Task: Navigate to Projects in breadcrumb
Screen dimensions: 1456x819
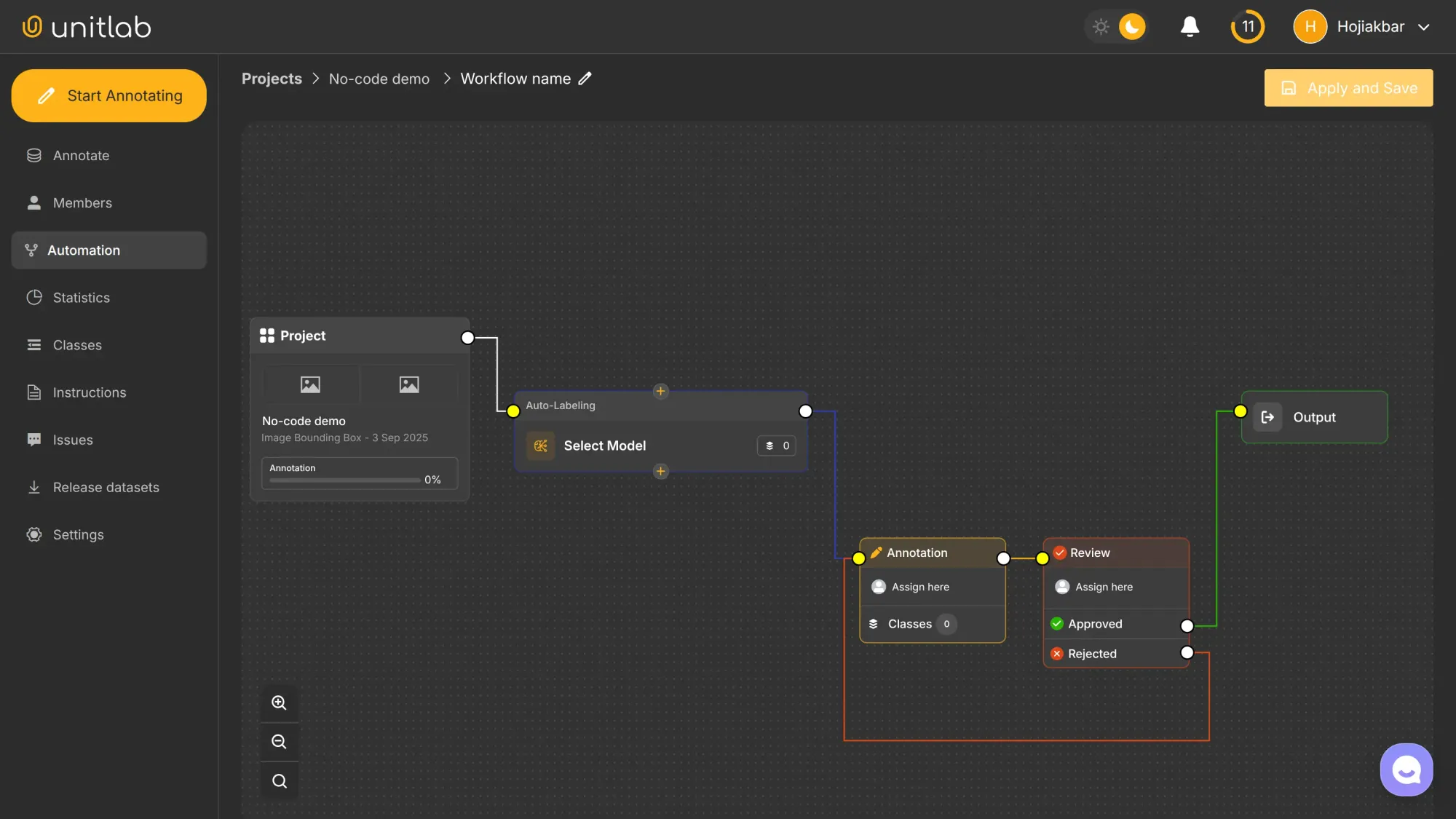Action: coord(271,79)
